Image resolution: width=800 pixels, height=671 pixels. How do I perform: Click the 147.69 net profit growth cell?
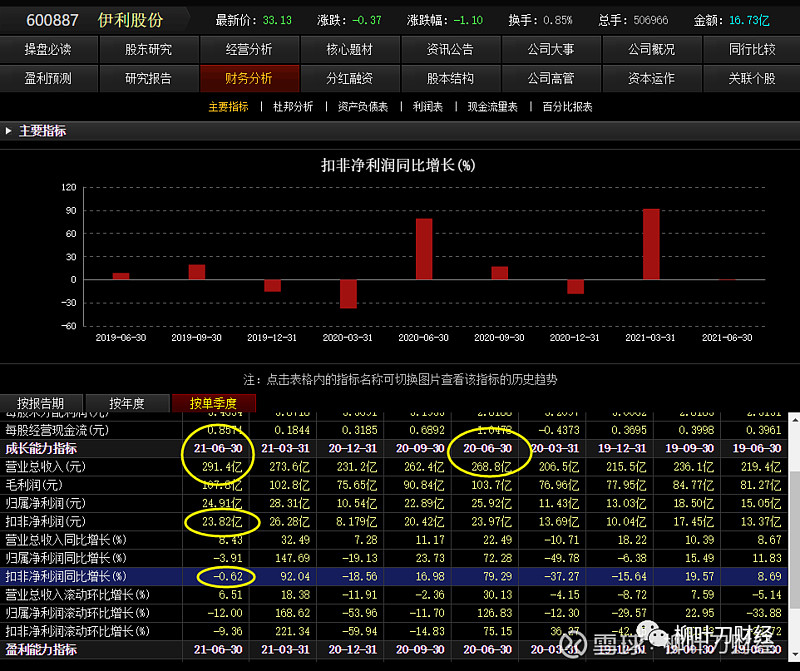(292, 558)
